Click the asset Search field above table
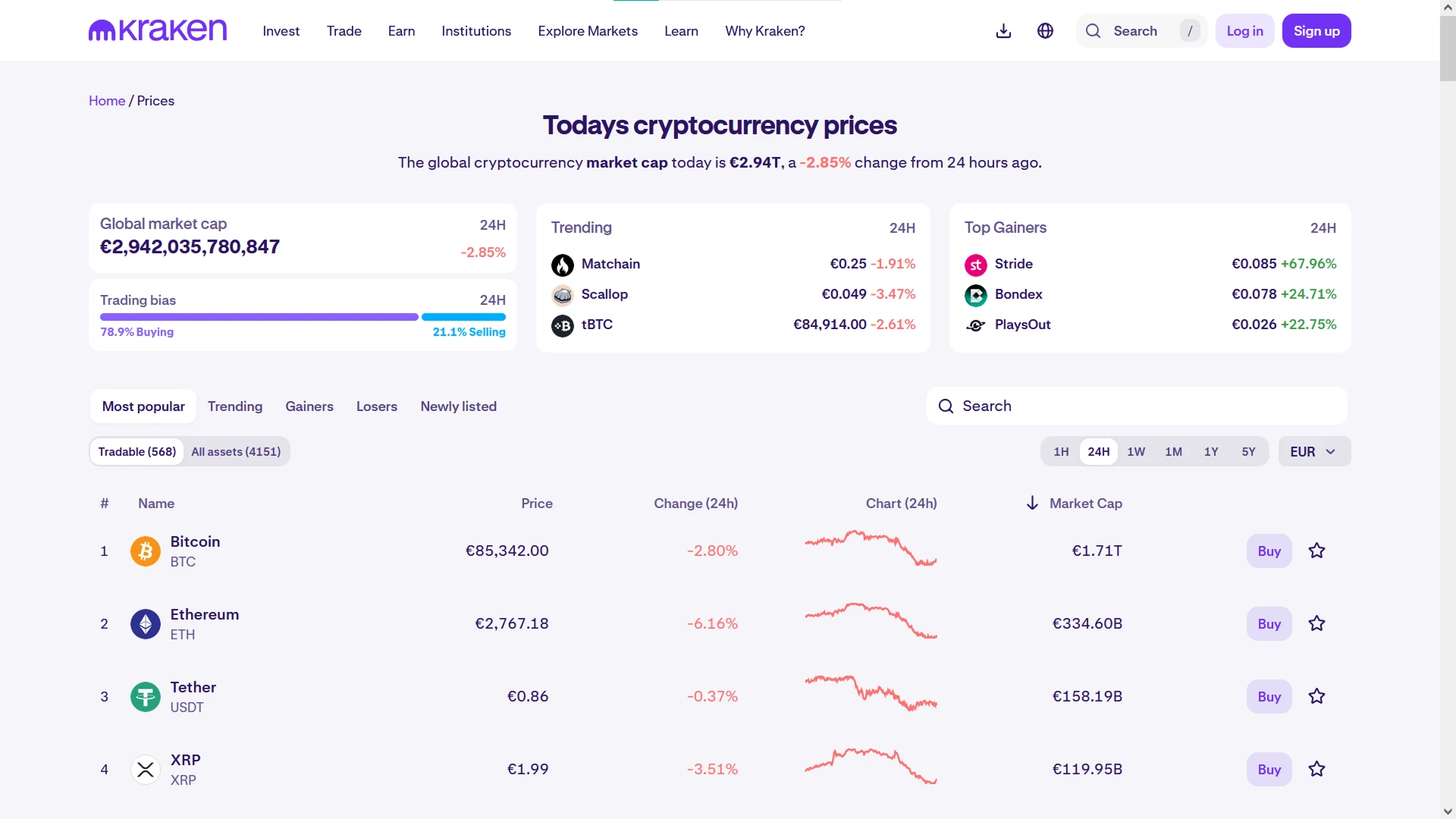This screenshot has height=819, width=1456. [x=1137, y=406]
